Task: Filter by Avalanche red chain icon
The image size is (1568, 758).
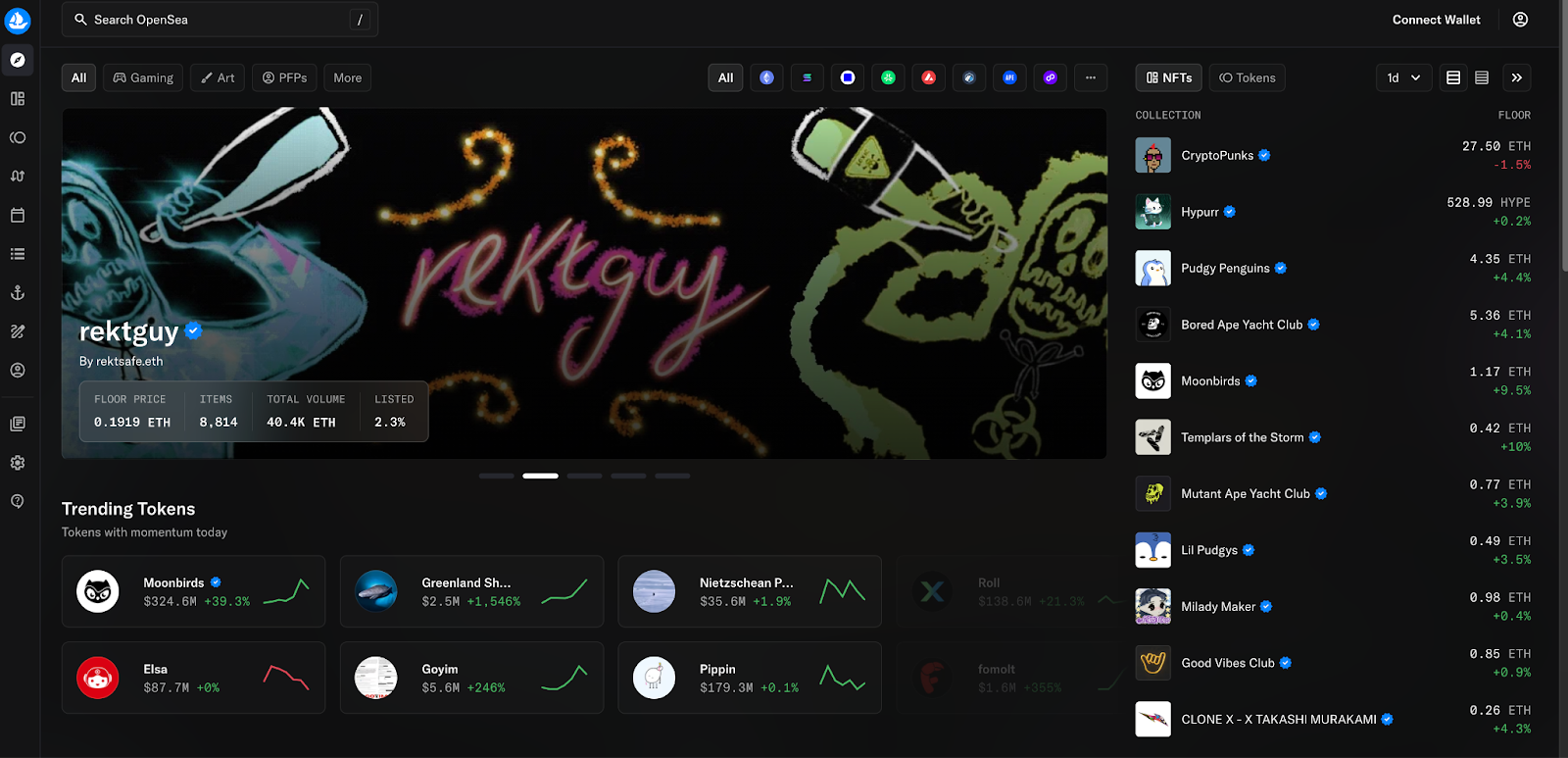Action: [928, 78]
